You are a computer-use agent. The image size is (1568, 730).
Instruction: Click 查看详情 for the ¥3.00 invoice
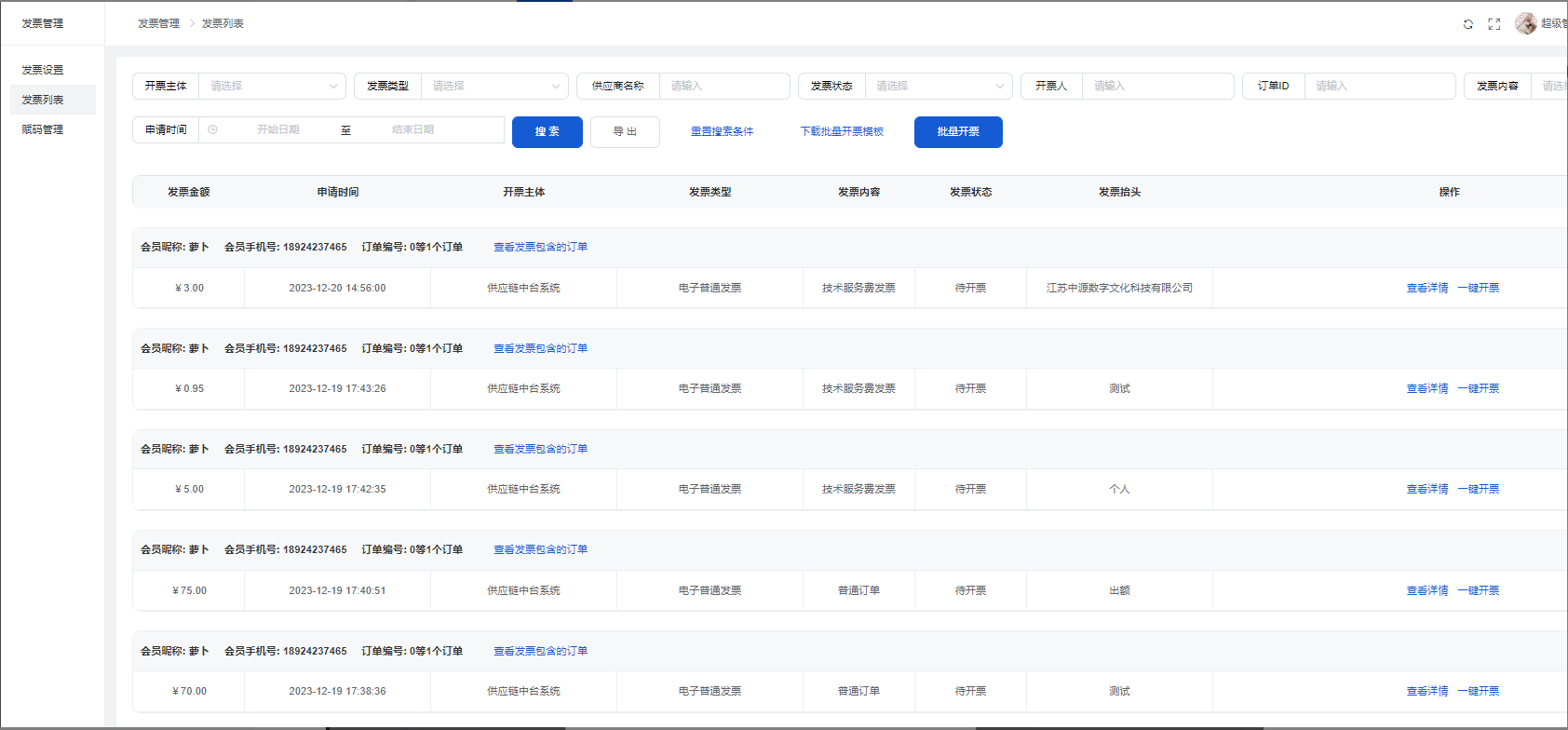tap(1426, 289)
